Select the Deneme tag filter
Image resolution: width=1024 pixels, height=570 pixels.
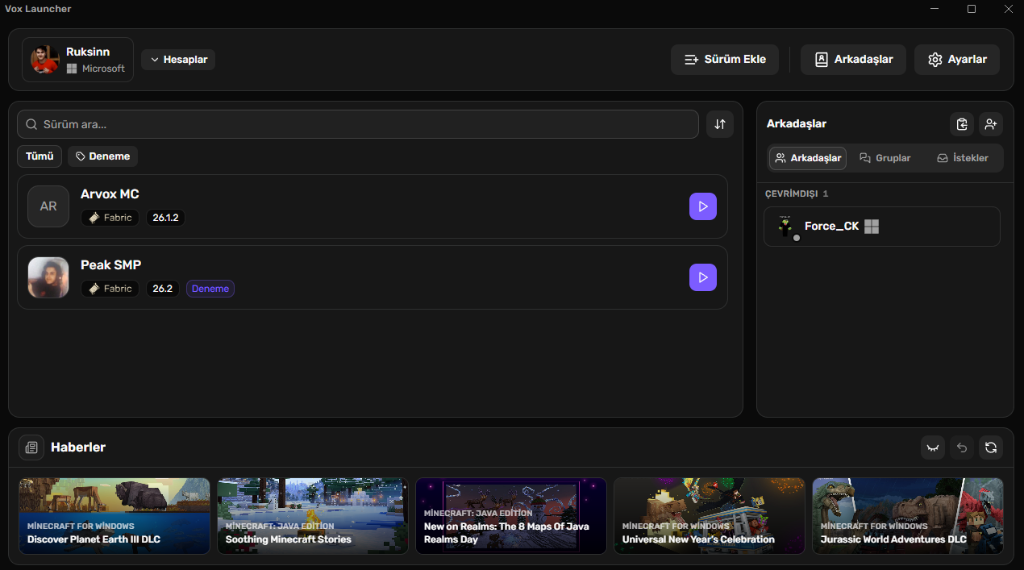[103, 157]
